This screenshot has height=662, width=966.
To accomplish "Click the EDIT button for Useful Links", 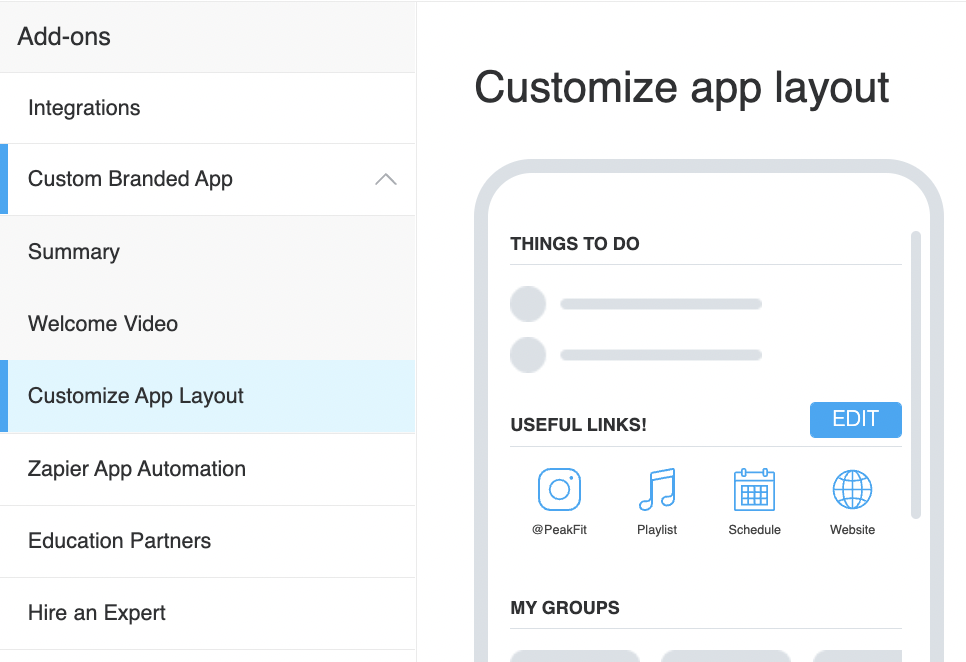I will pyautogui.click(x=856, y=419).
